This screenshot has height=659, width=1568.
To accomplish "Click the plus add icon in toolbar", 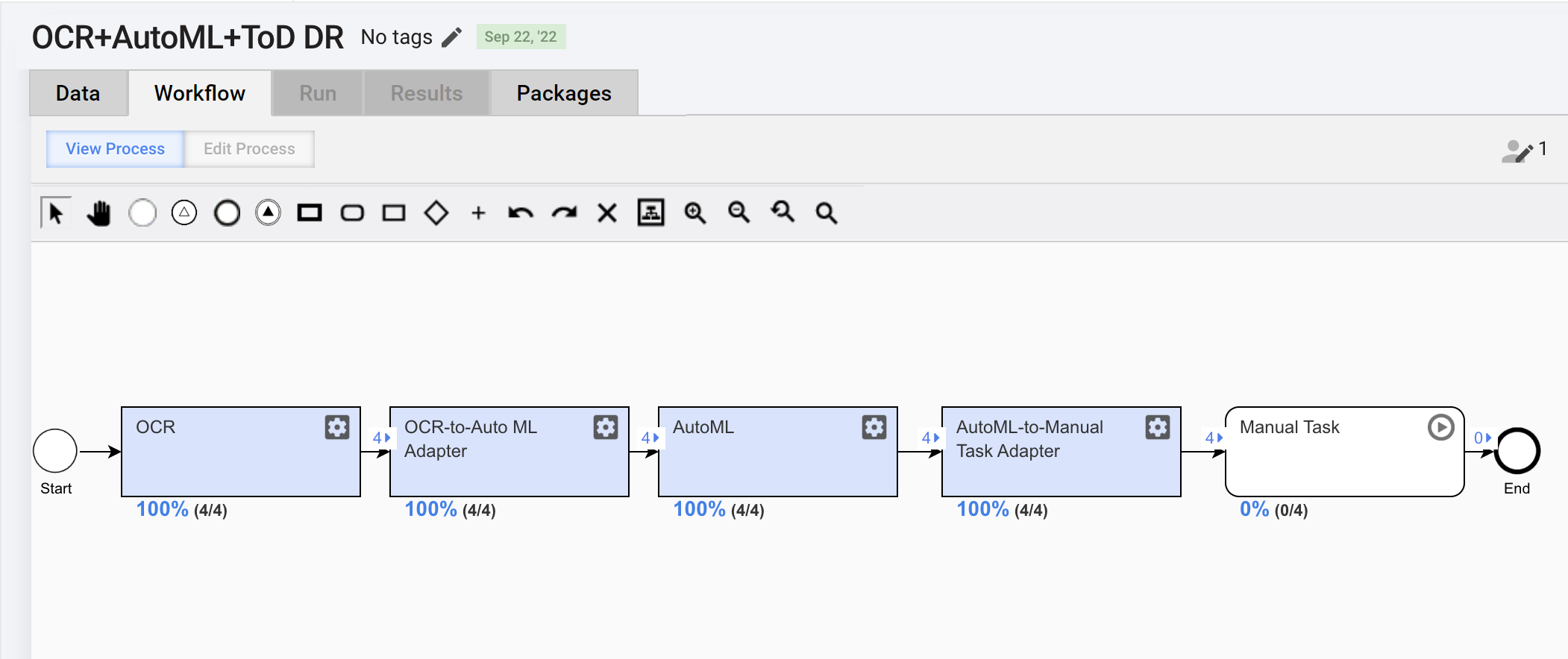I will click(x=479, y=213).
